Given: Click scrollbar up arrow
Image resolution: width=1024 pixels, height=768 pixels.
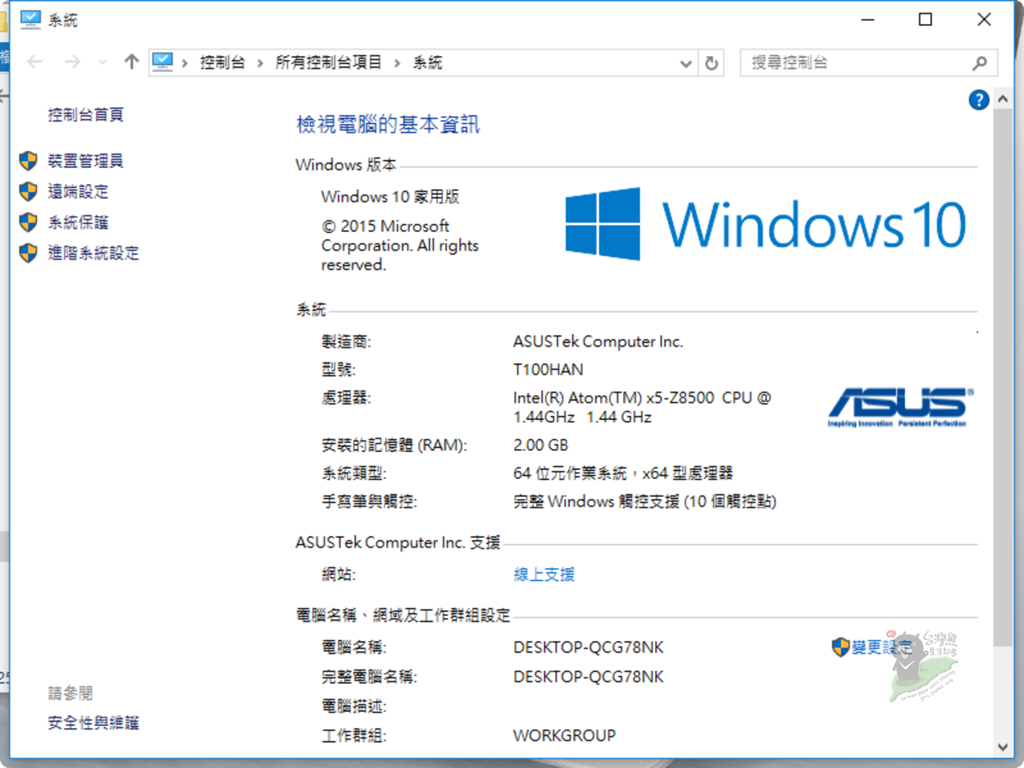Looking at the screenshot, I should 1003,99.
